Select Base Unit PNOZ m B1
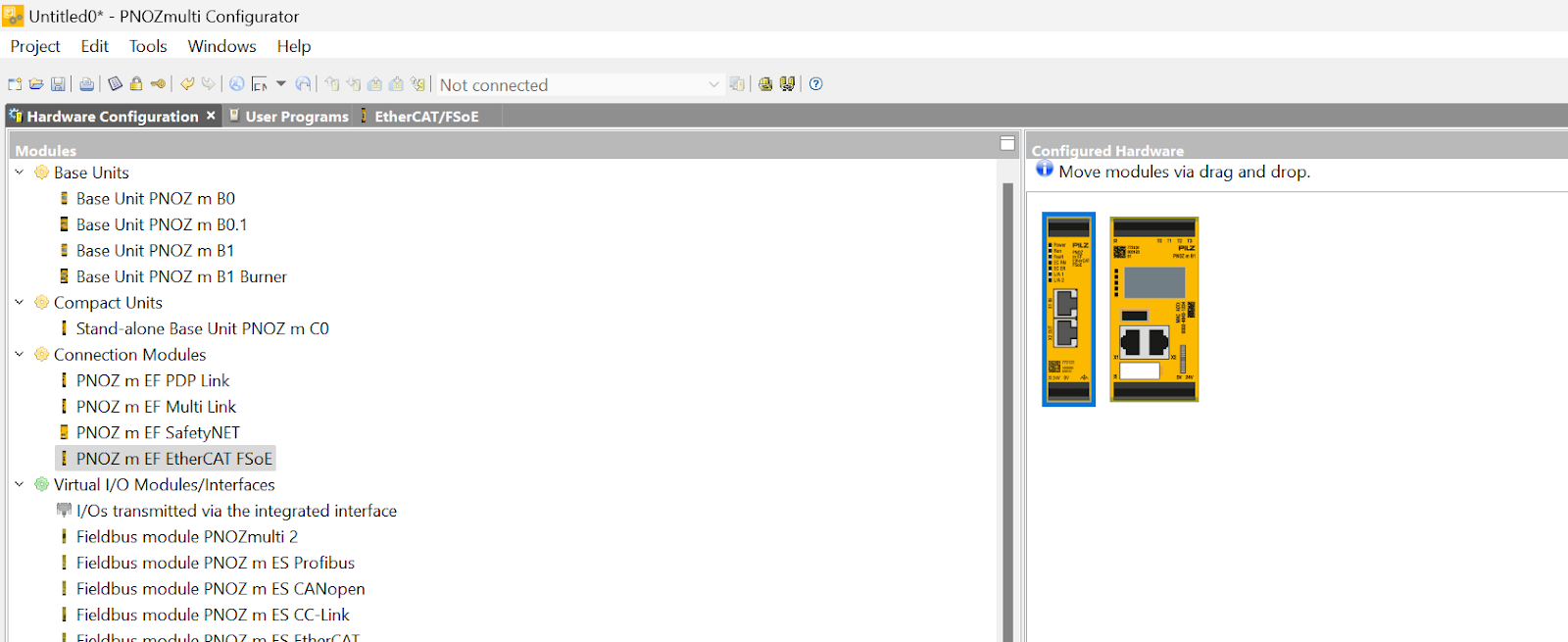Viewport: 1568px width, 642px height. click(155, 250)
